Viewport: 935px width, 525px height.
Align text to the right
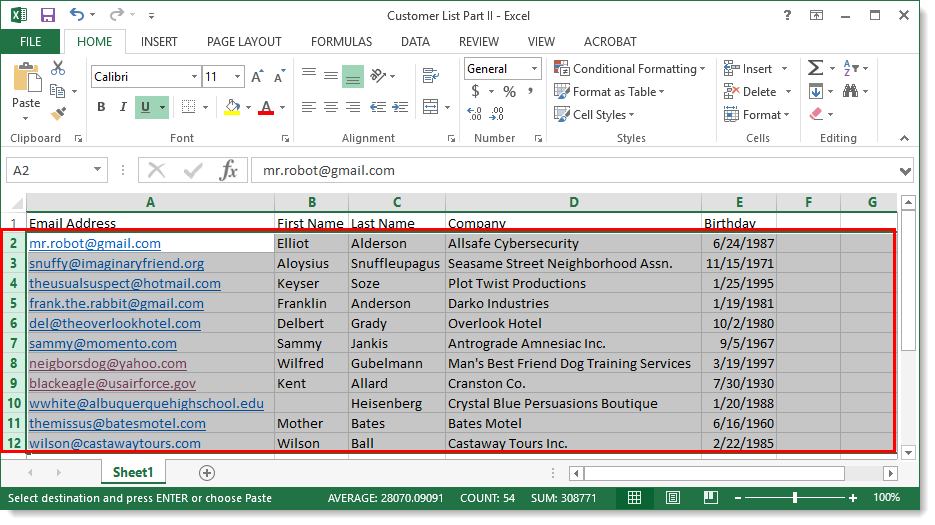pyautogui.click(x=353, y=107)
